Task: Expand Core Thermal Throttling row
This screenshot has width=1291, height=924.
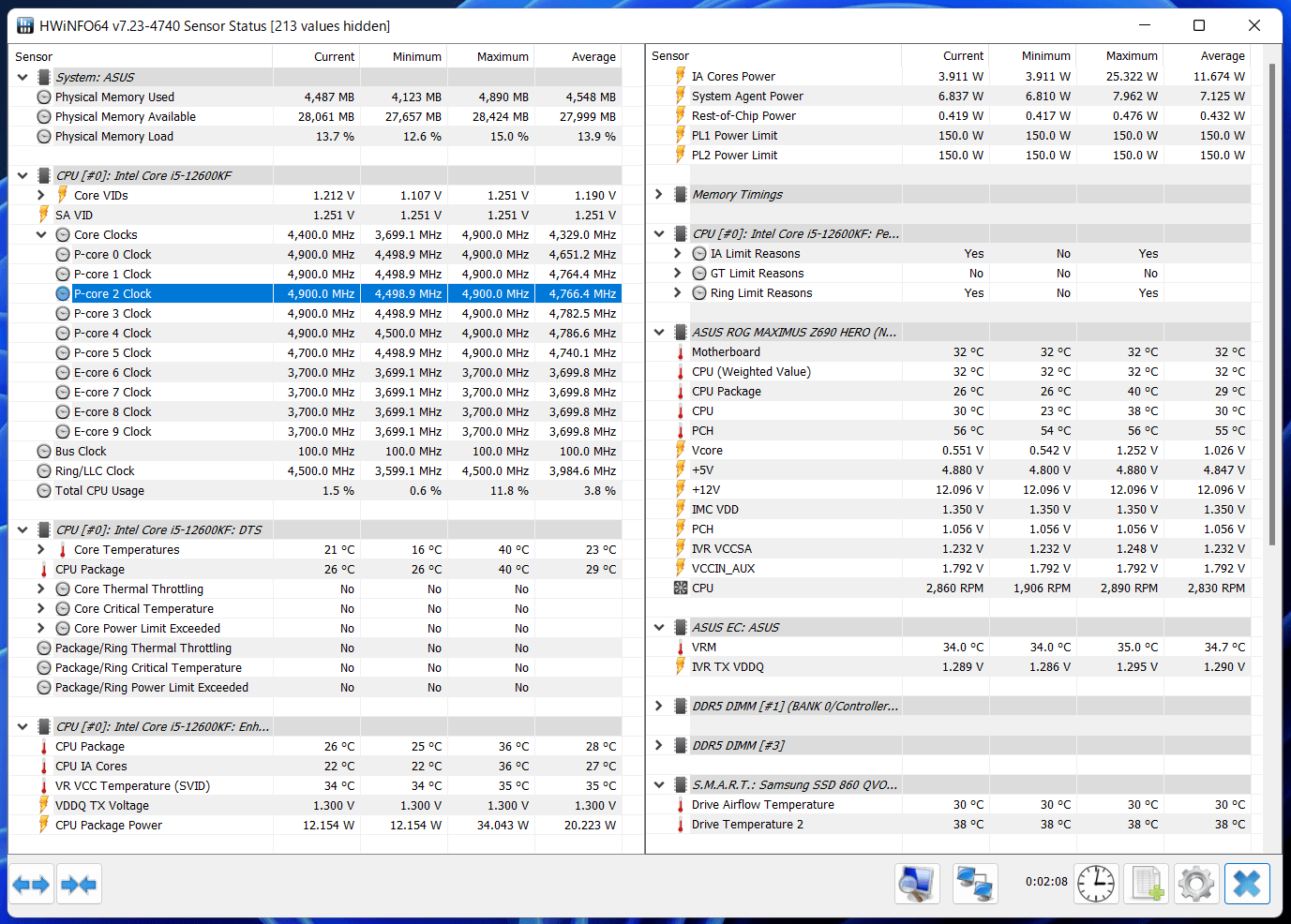Action: [x=41, y=589]
